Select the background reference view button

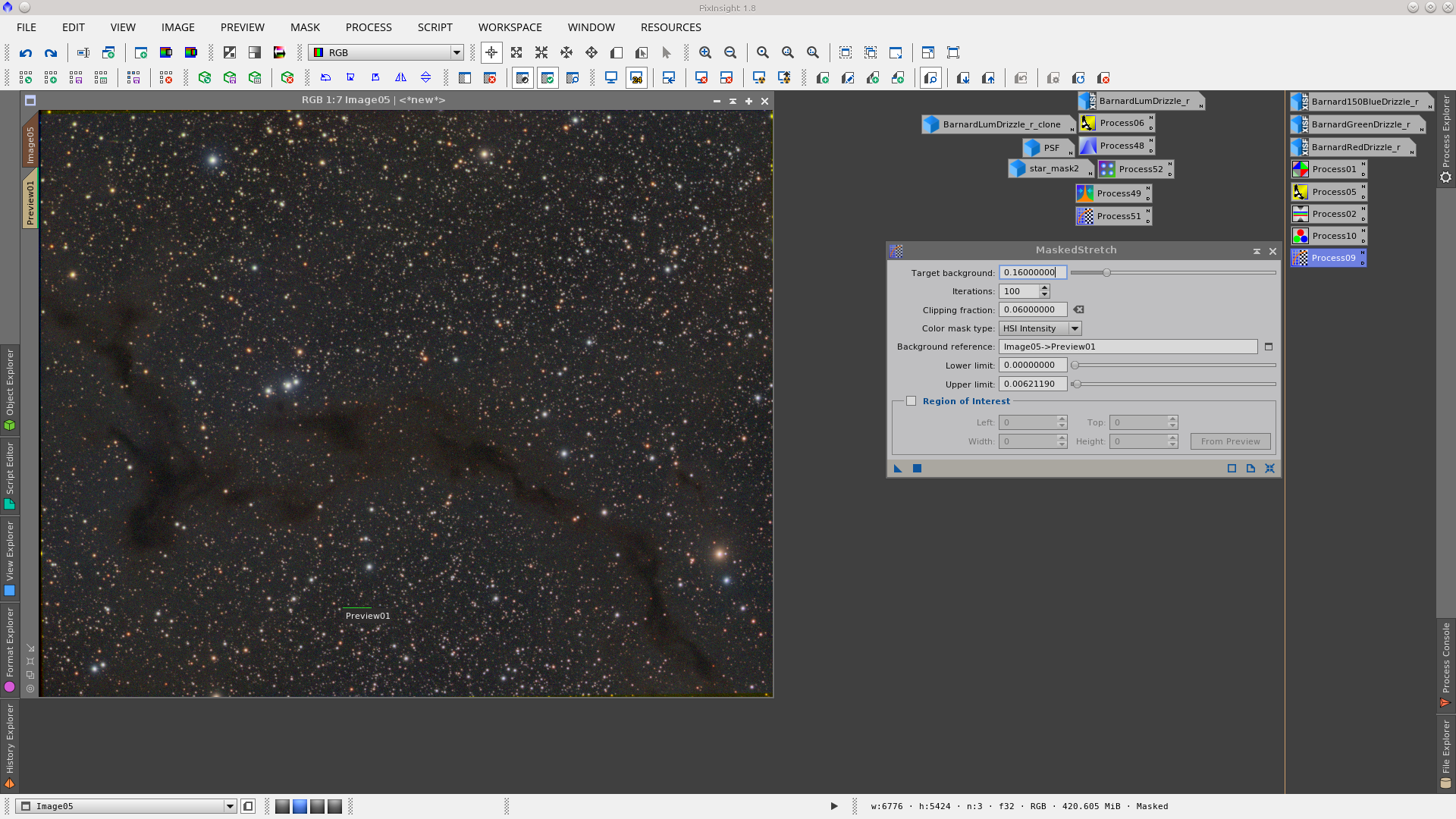(x=1268, y=347)
